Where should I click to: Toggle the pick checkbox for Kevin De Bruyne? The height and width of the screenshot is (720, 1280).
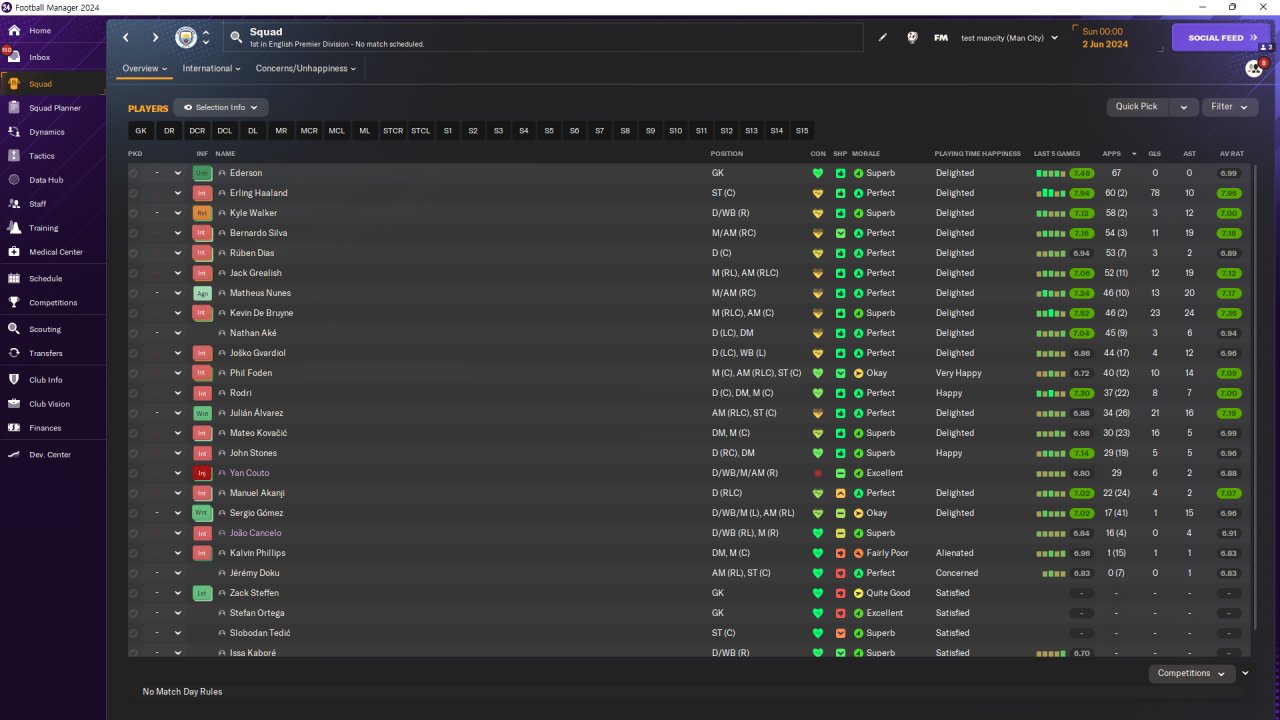coord(133,313)
